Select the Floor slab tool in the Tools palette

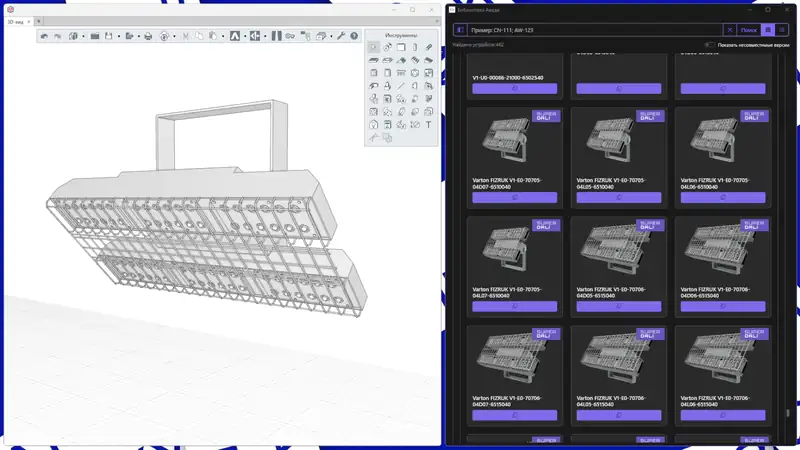(x=373, y=60)
